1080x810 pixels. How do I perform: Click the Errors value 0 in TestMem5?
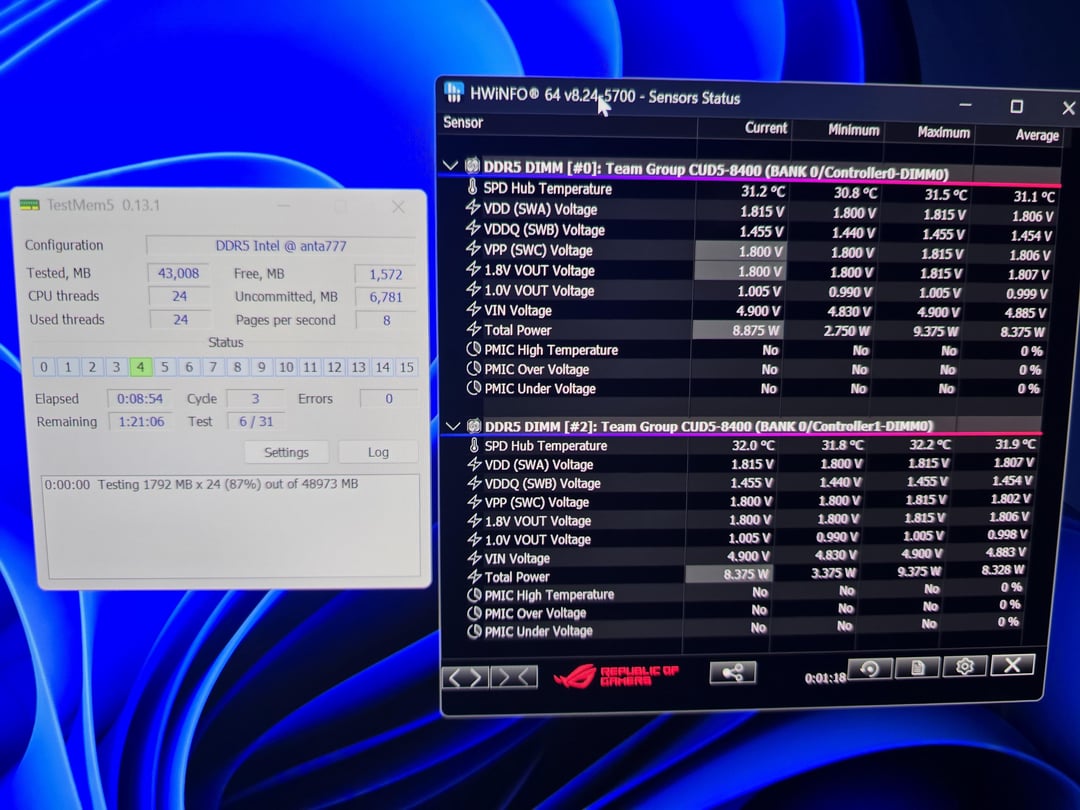pyautogui.click(x=388, y=398)
